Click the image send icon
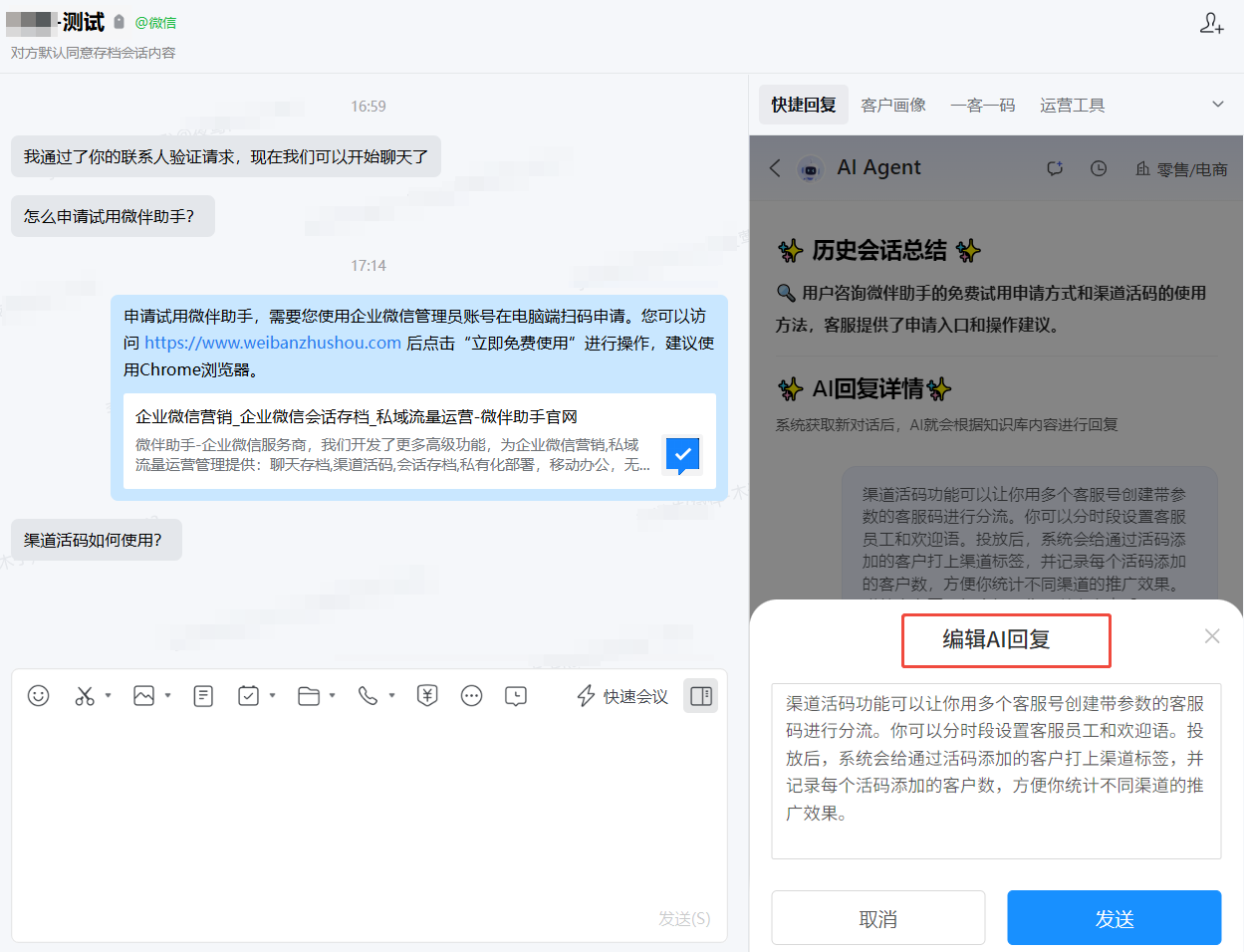This screenshot has width=1244, height=952. coord(144,696)
